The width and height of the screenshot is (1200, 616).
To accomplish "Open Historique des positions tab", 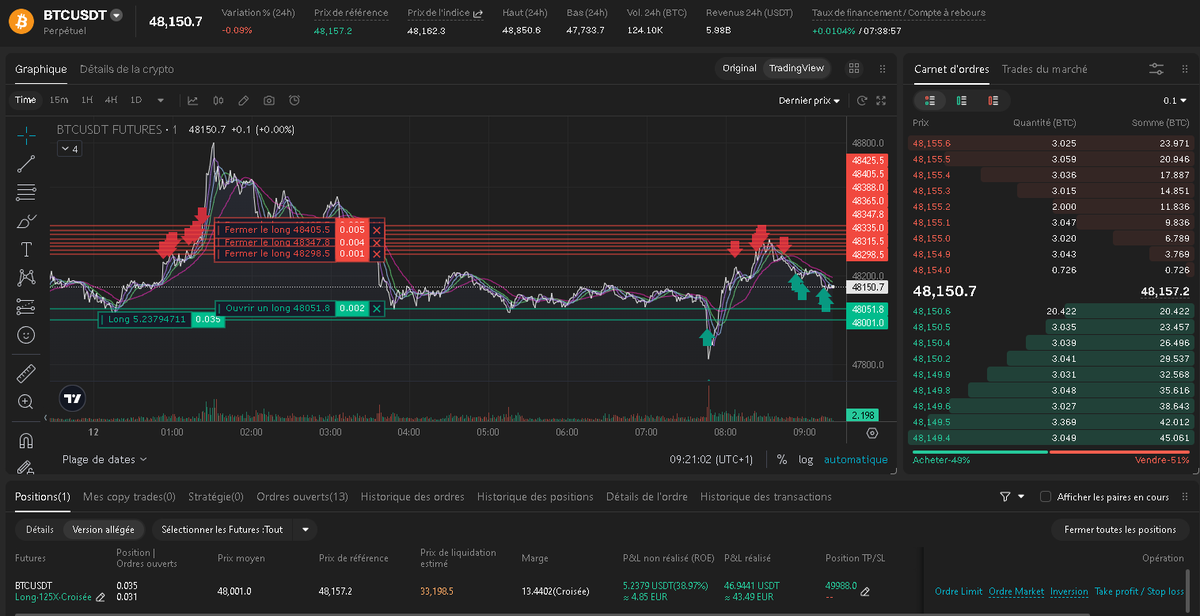I will 535,497.
